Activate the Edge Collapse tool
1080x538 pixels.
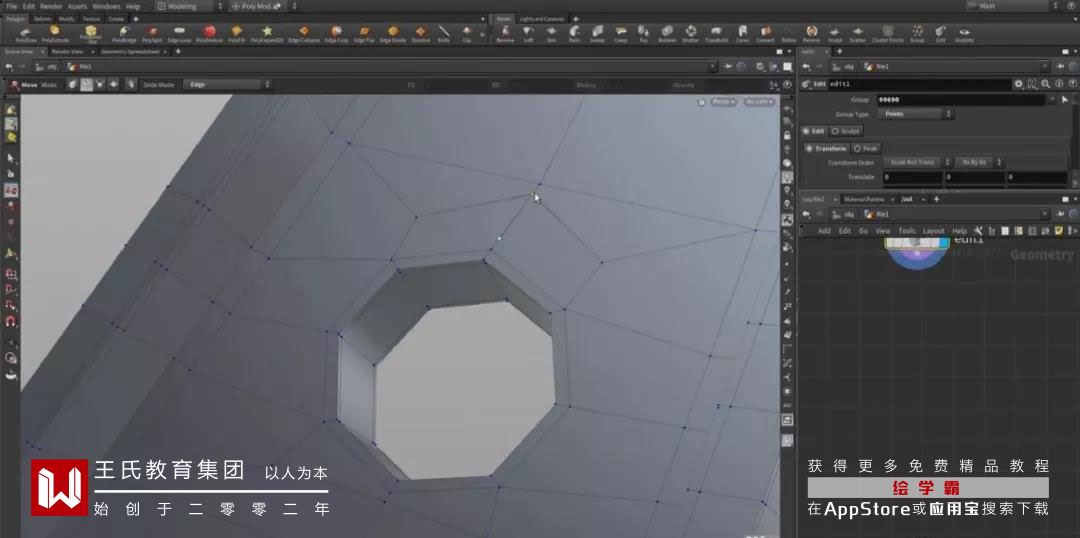click(x=303, y=34)
